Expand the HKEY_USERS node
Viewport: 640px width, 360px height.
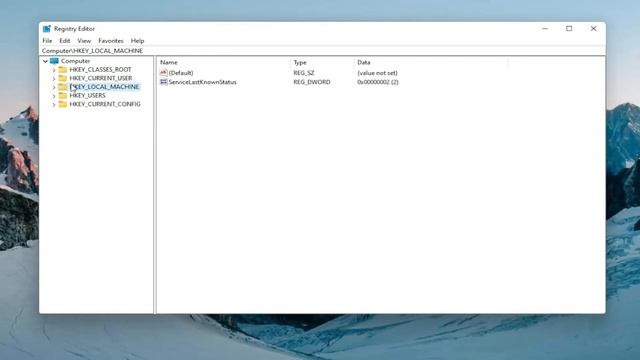pos(54,96)
